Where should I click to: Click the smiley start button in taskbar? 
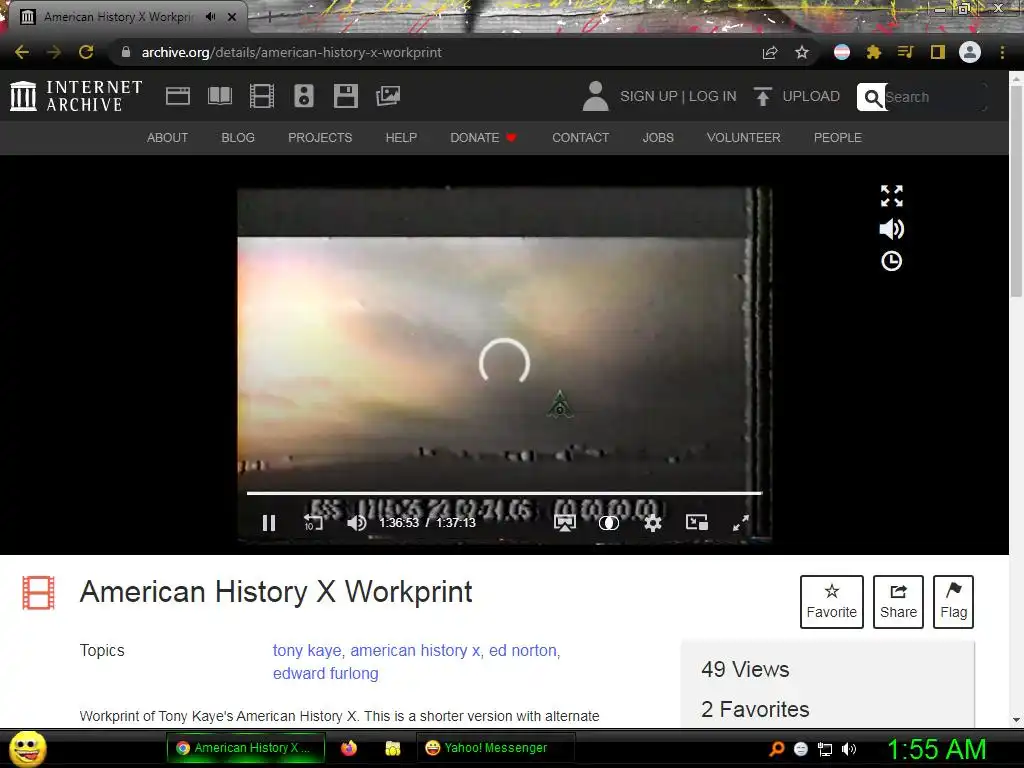tap(28, 749)
